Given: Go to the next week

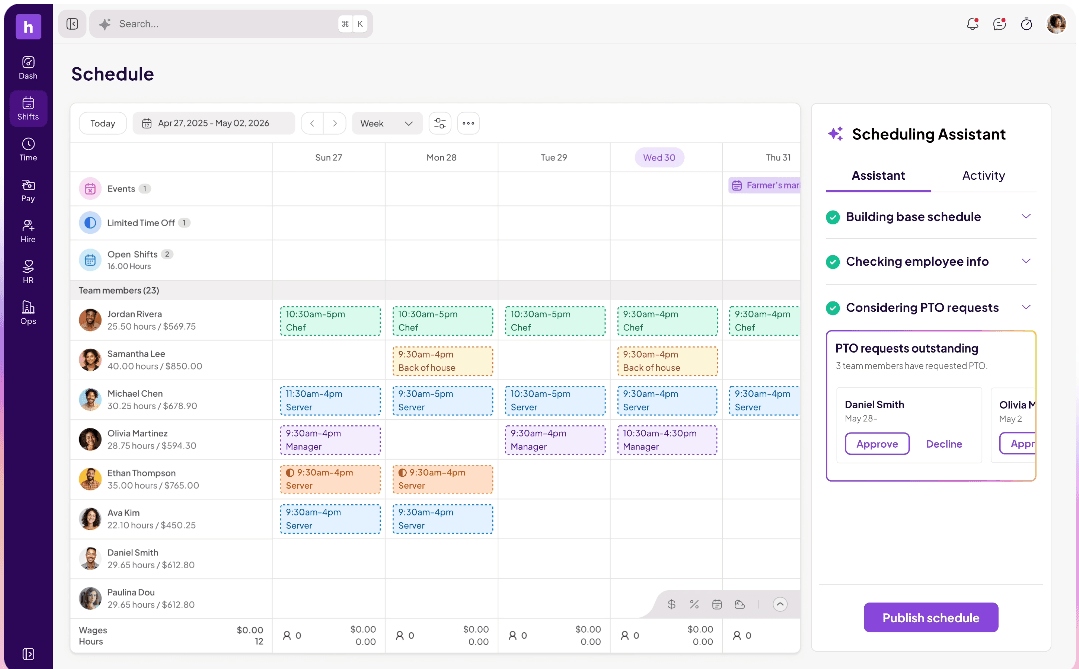Looking at the screenshot, I should point(334,123).
